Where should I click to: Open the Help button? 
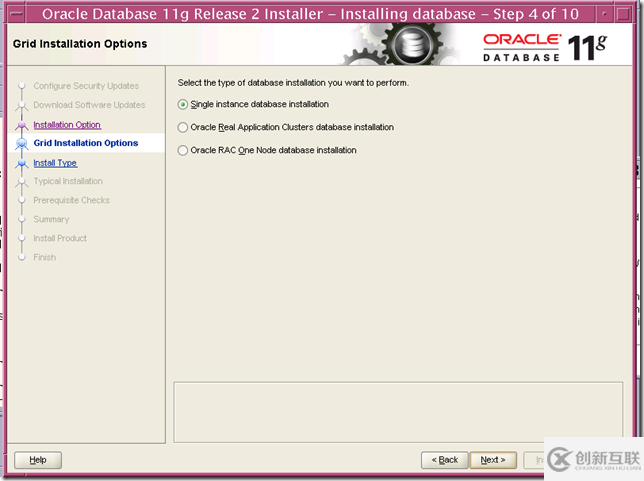pos(38,460)
